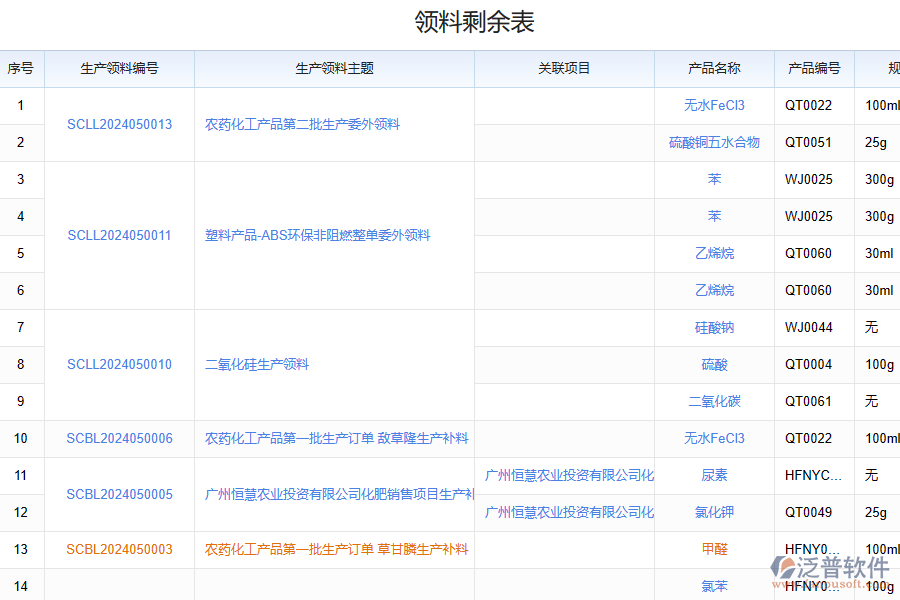Open requisition SCLL2024050010
The height and width of the screenshot is (600, 900).
click(x=119, y=364)
